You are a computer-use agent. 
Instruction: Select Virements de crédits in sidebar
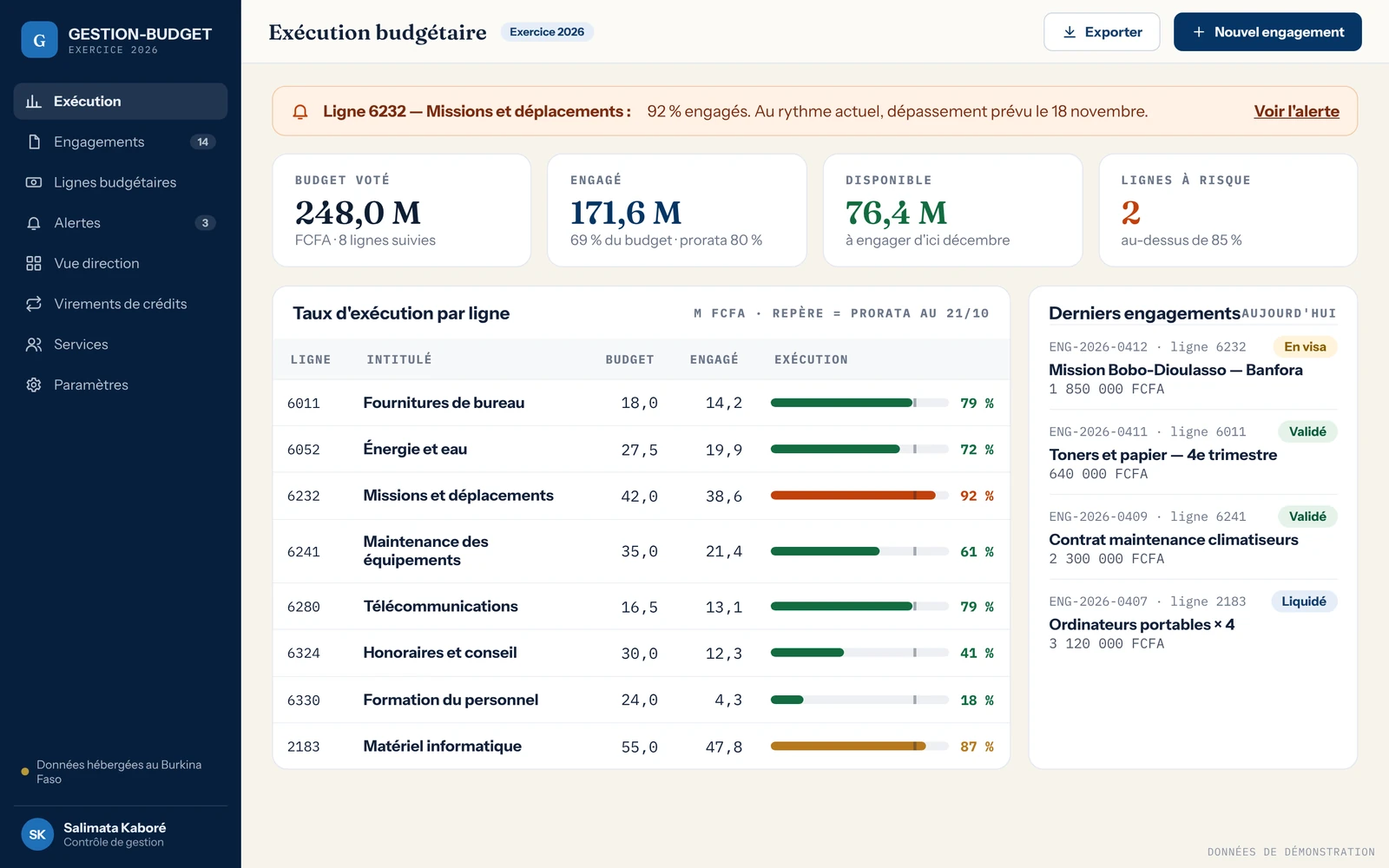click(121, 304)
